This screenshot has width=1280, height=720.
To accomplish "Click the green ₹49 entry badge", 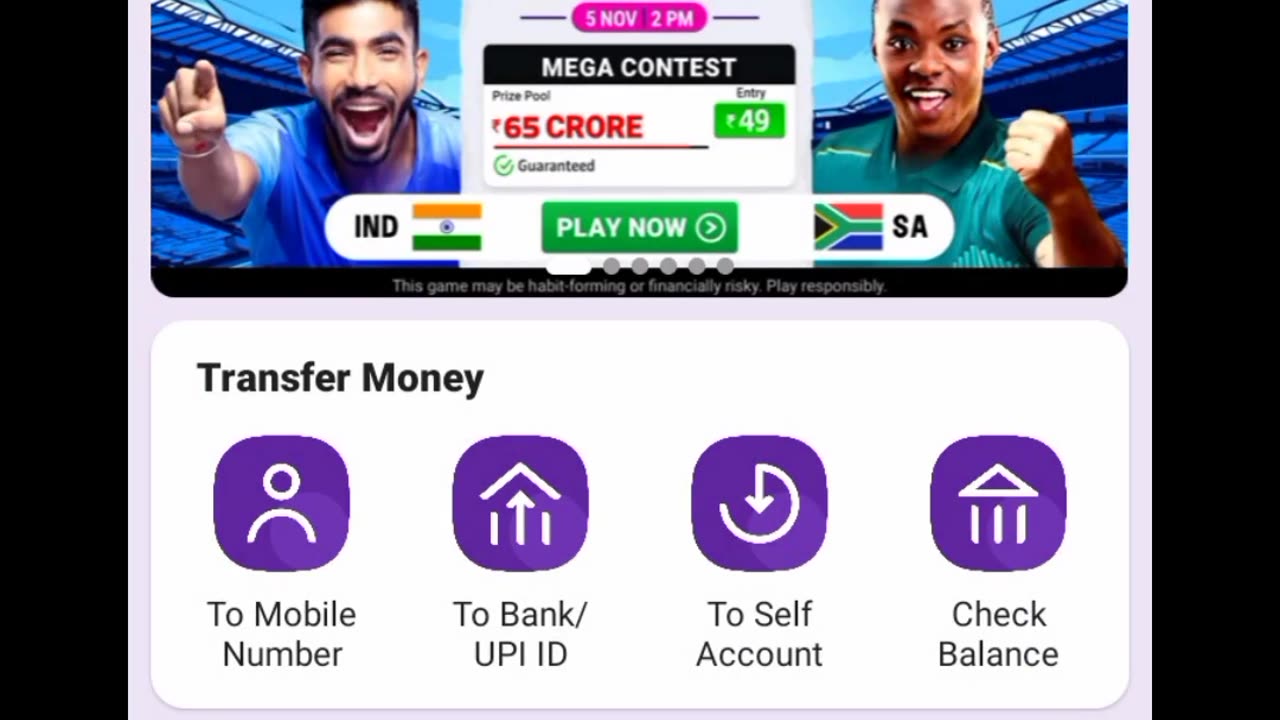I will 749,121.
